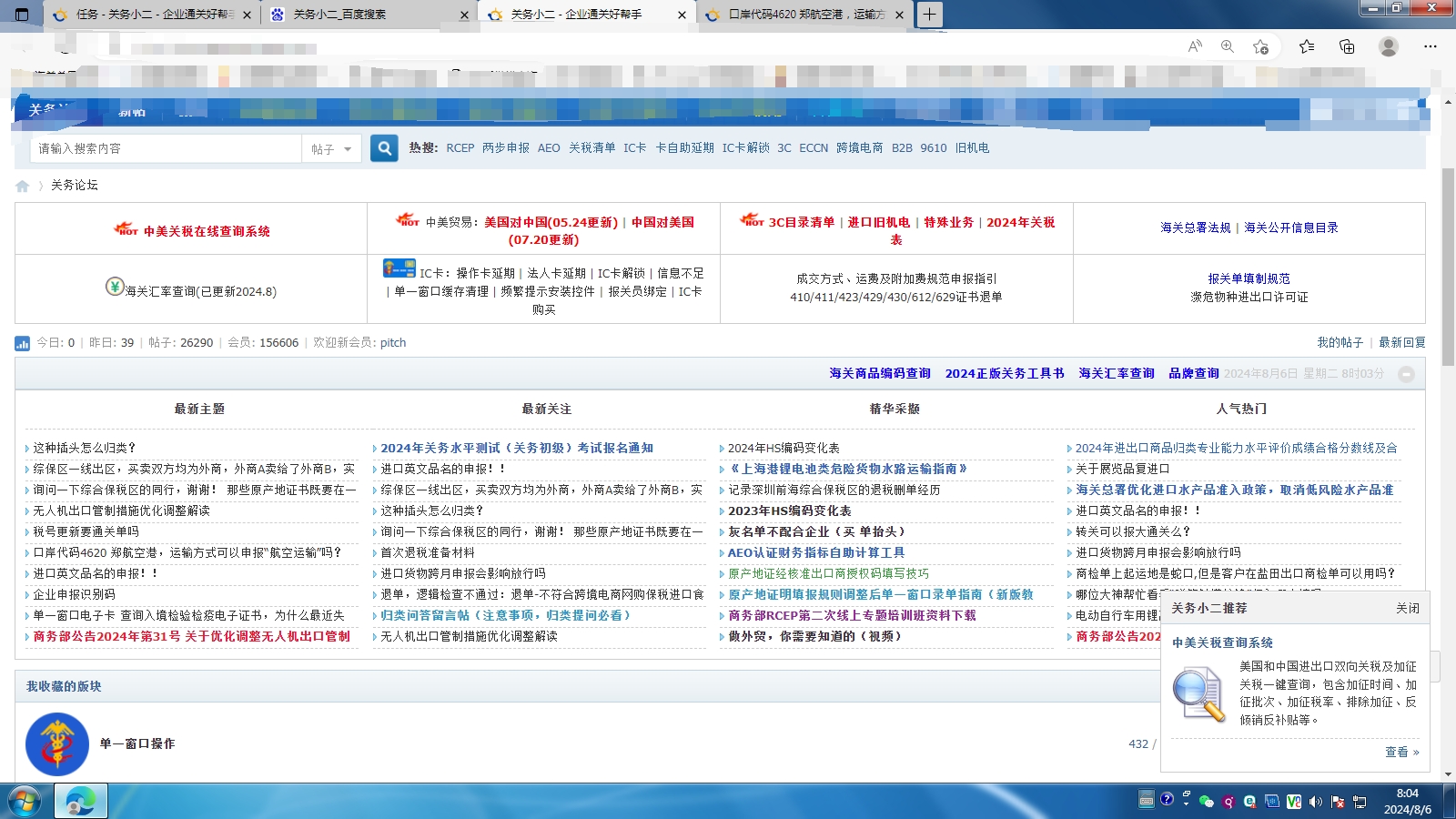Click the statistics bar-chart icon beside 今日
This screenshot has height=819, width=1456.
tap(23, 343)
